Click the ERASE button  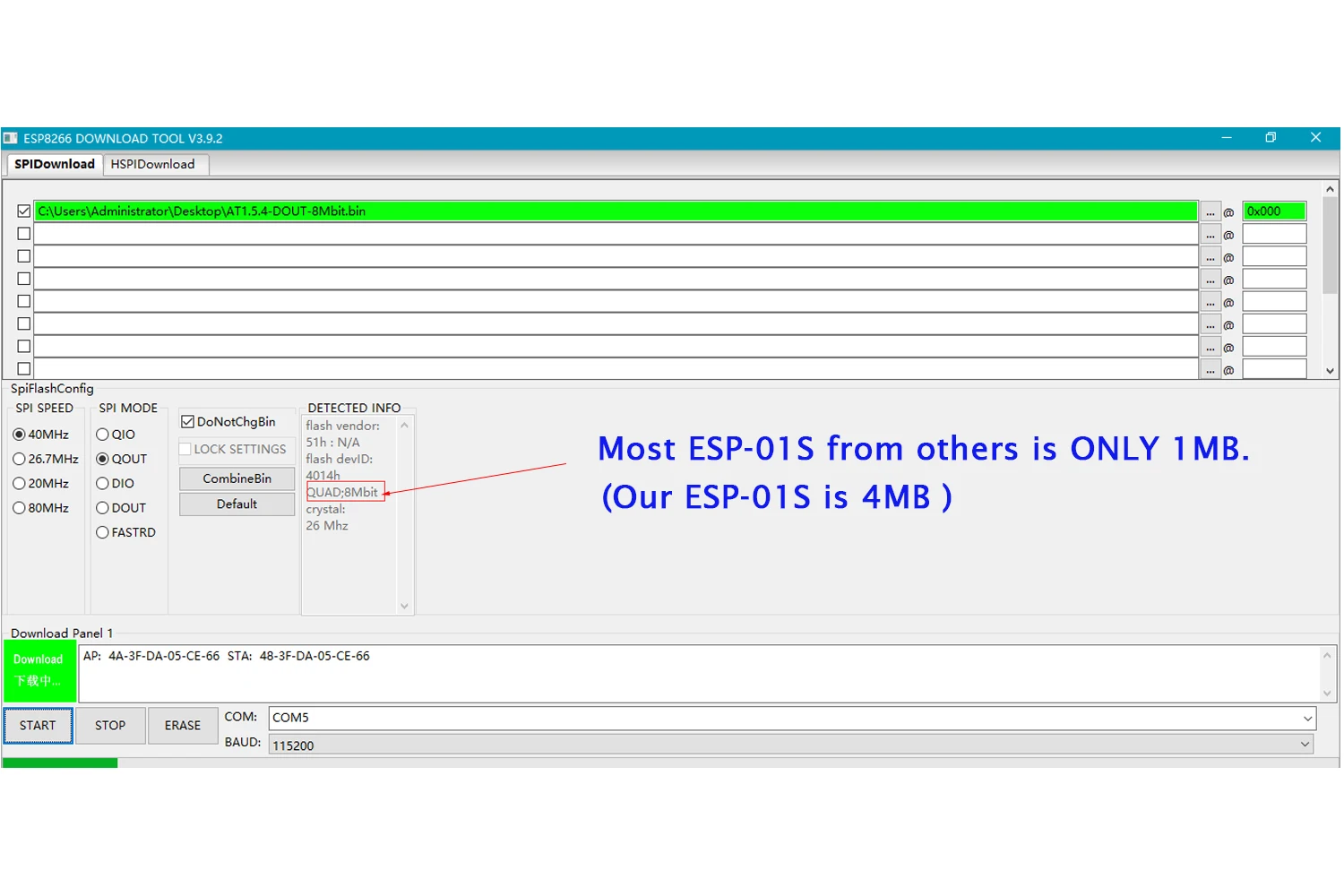183,726
